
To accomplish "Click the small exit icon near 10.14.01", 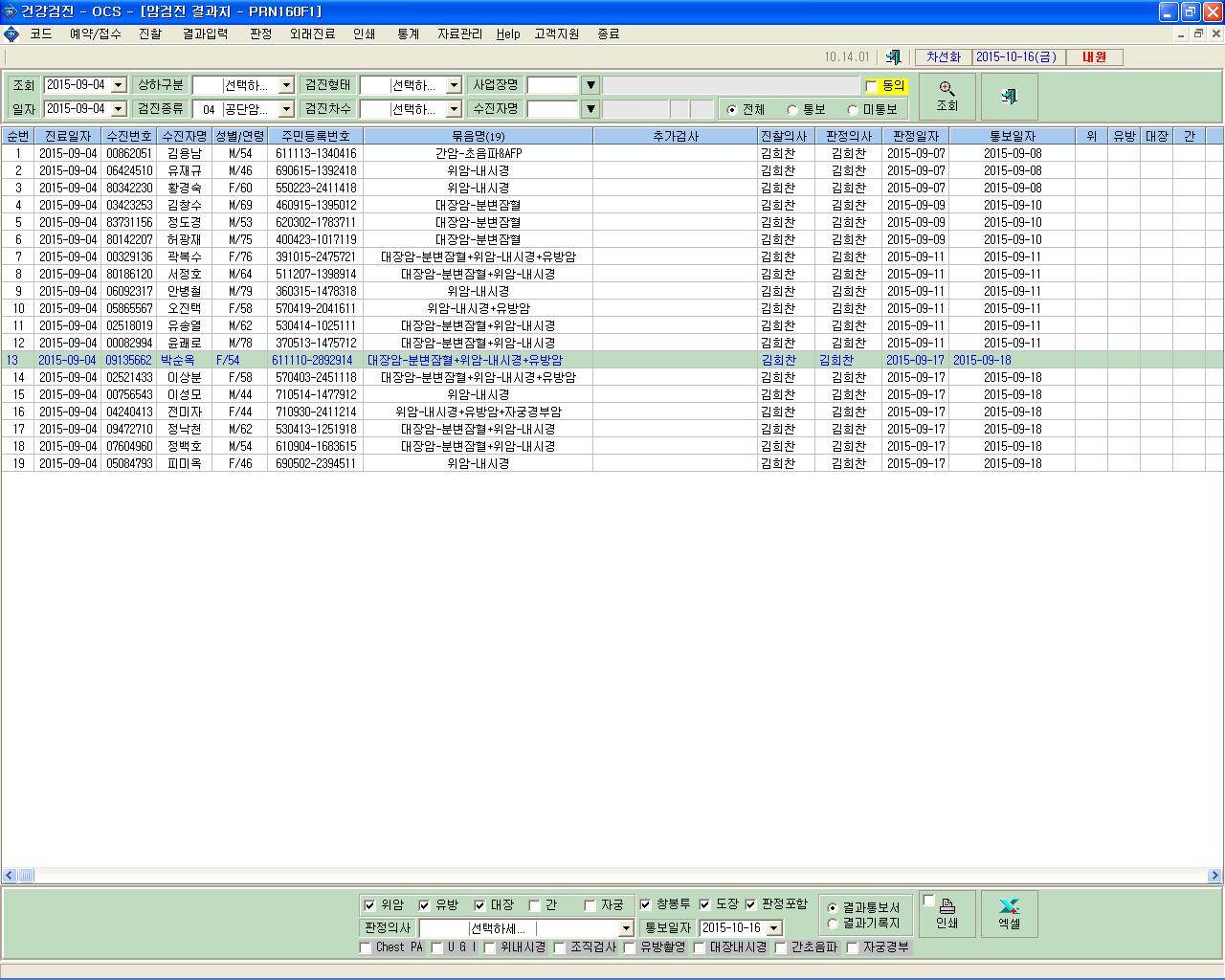I will click(x=893, y=57).
